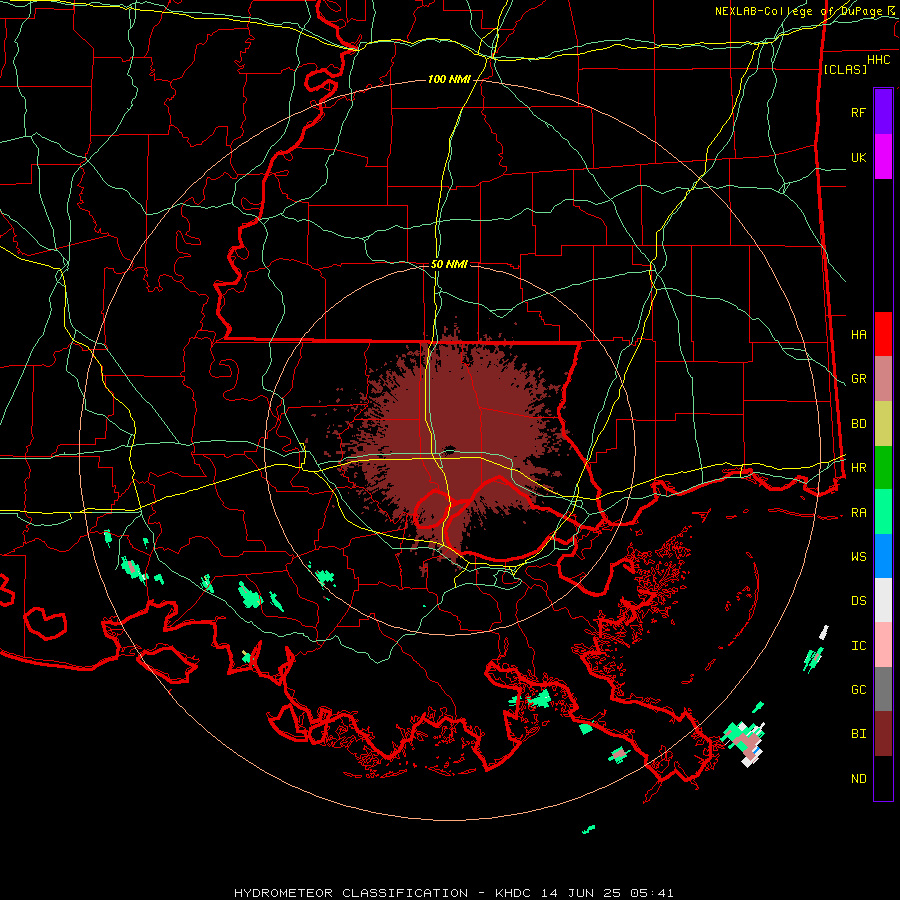Click the WS legend label

pos(858,557)
